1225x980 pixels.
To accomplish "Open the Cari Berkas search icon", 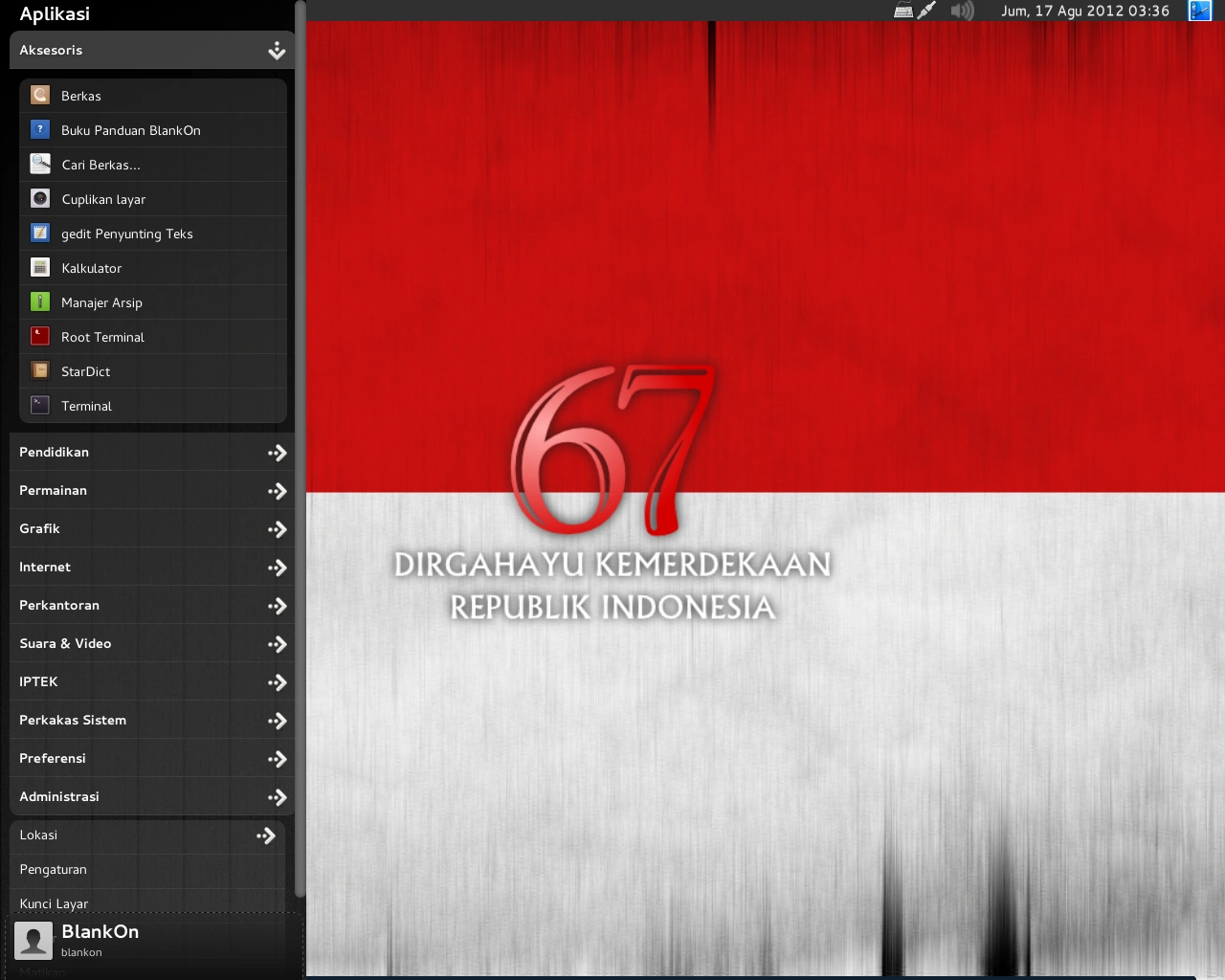I will [40, 165].
